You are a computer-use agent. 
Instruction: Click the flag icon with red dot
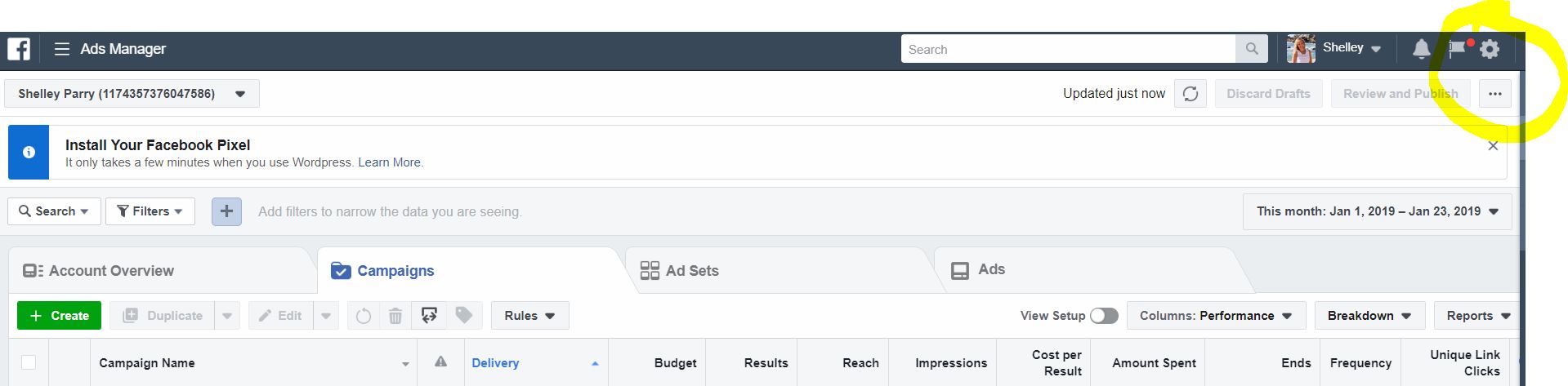1457,49
